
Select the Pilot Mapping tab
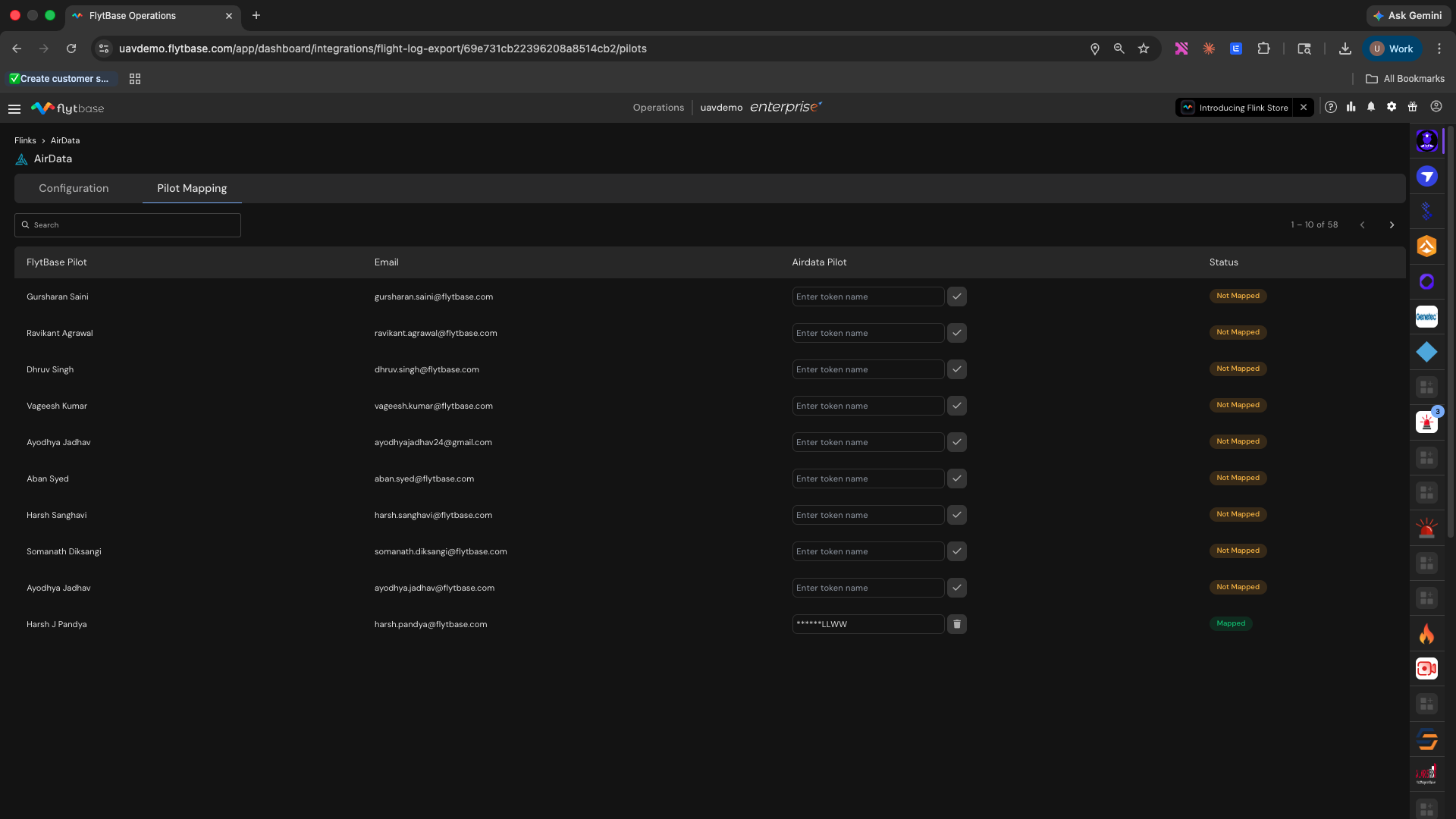coord(192,188)
